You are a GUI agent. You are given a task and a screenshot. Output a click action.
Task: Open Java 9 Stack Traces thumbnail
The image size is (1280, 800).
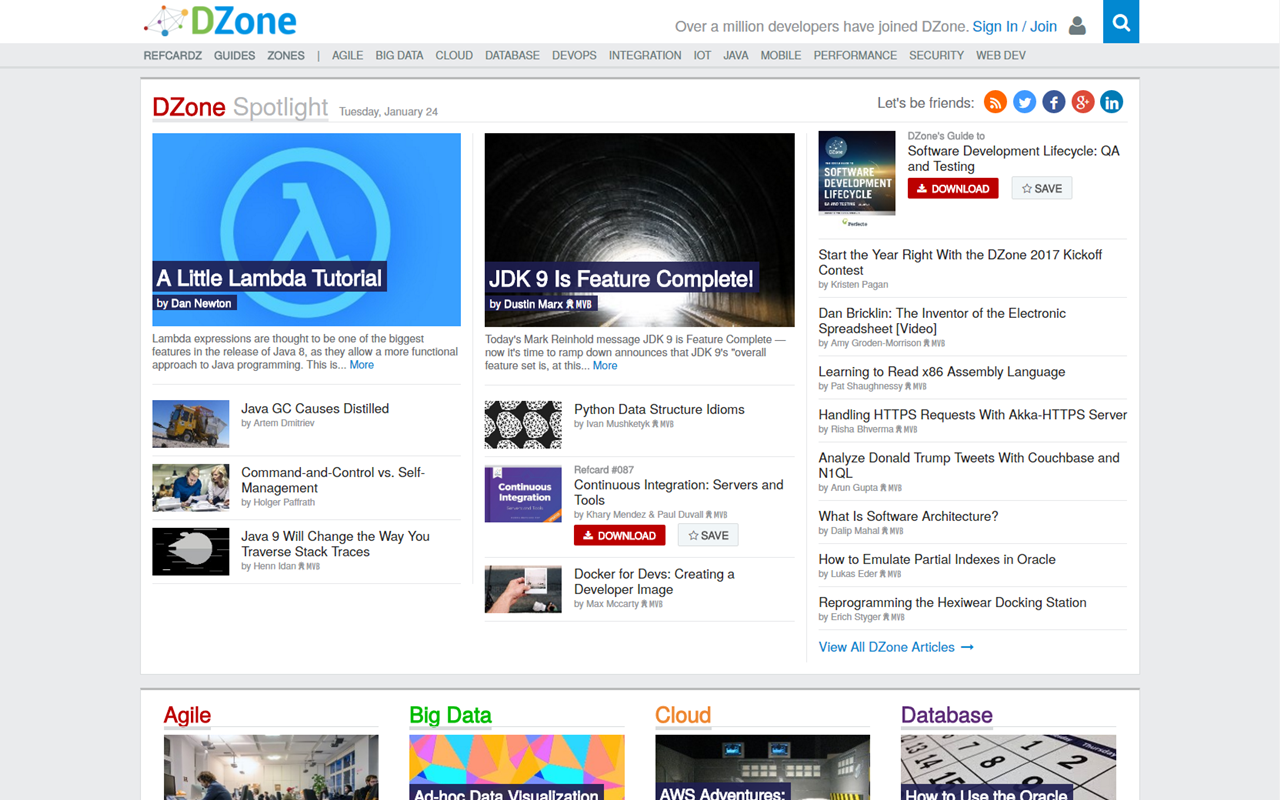click(x=190, y=552)
